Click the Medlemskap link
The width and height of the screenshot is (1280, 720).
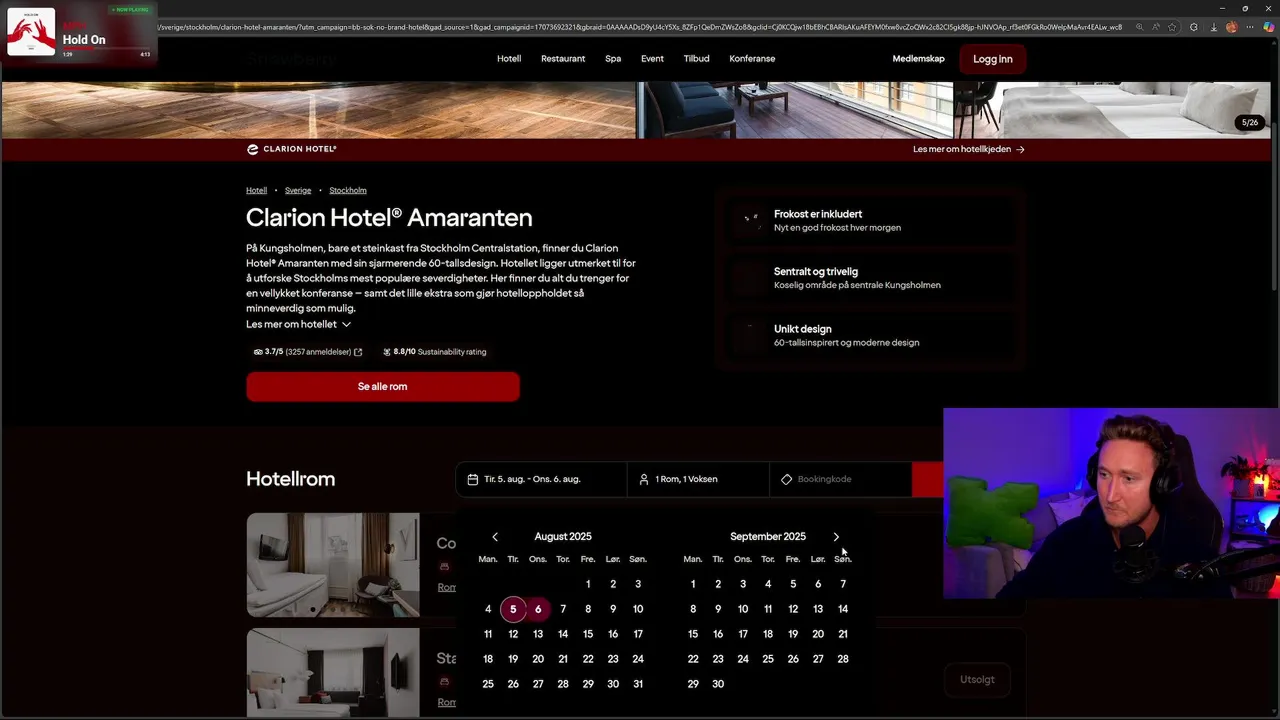pos(918,59)
